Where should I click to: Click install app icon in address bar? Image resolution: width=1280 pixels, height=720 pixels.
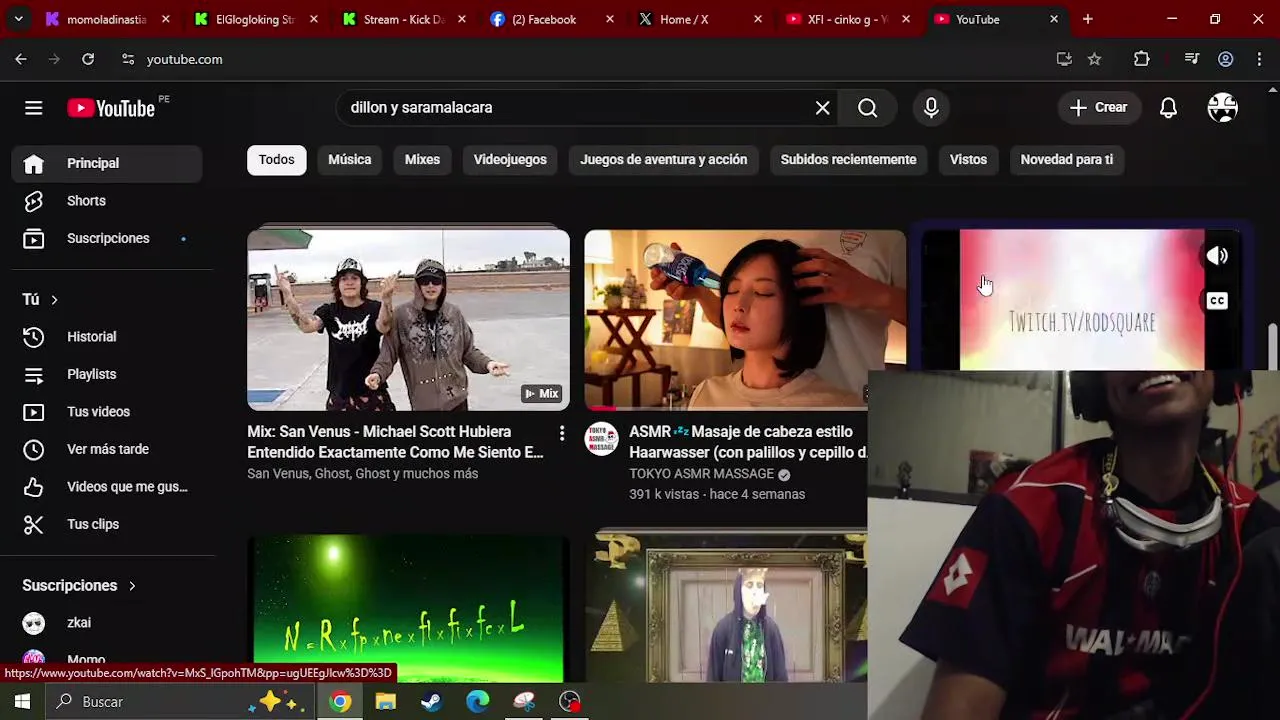click(1064, 59)
